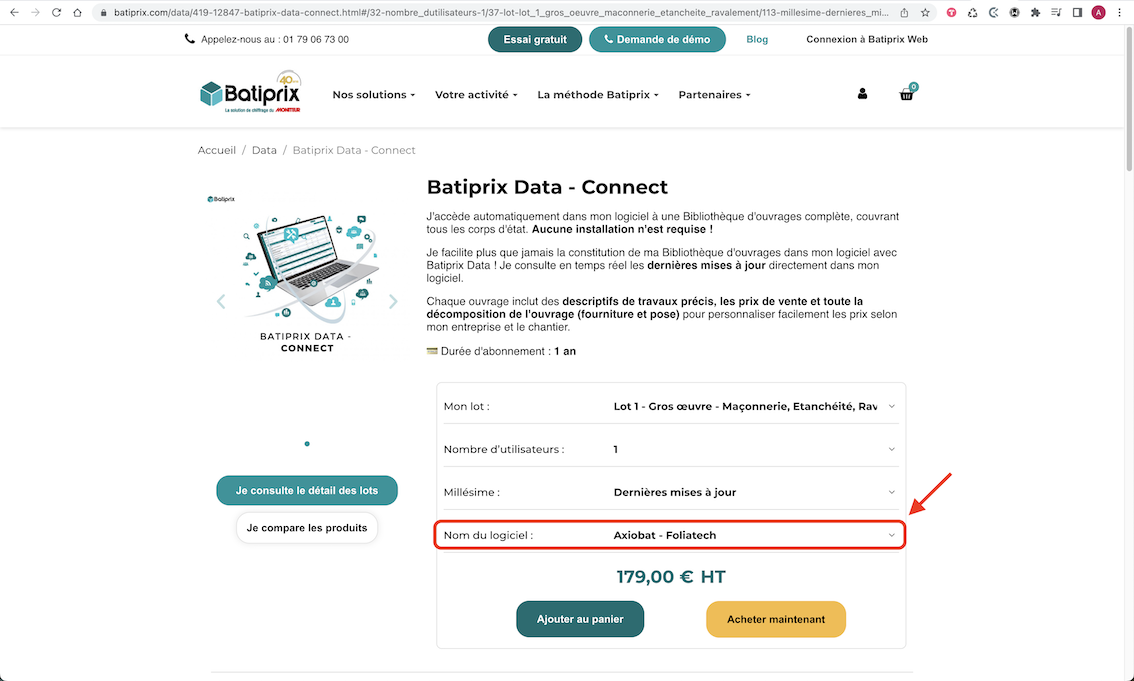Click the carousel indicator dot under image
The width and height of the screenshot is (1134, 681).
(x=307, y=443)
